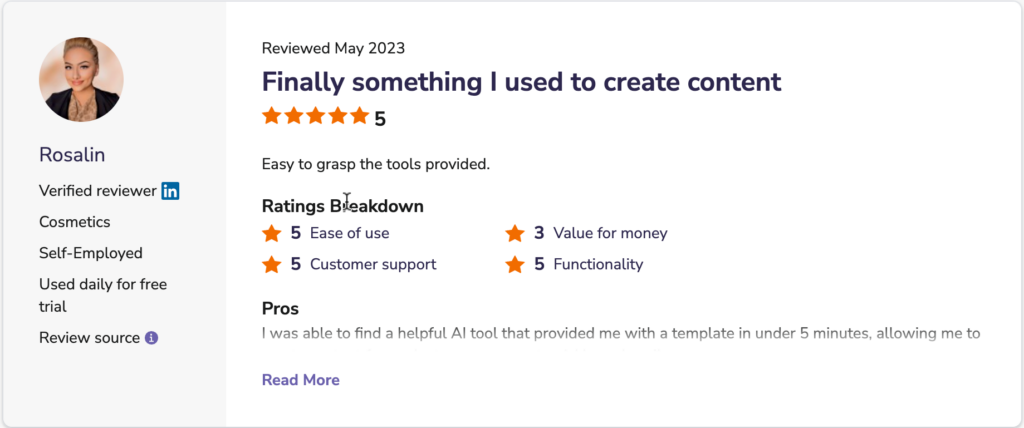Expand review with Read More
The width and height of the screenshot is (1024, 428).
[300, 380]
